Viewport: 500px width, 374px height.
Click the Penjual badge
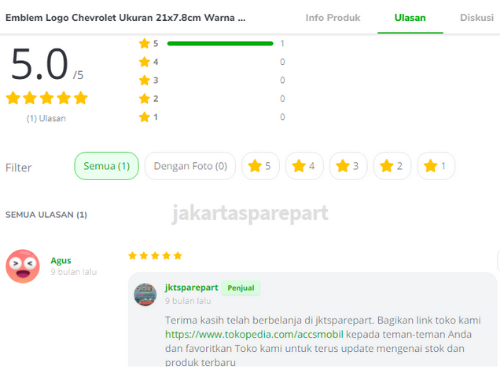click(x=241, y=288)
